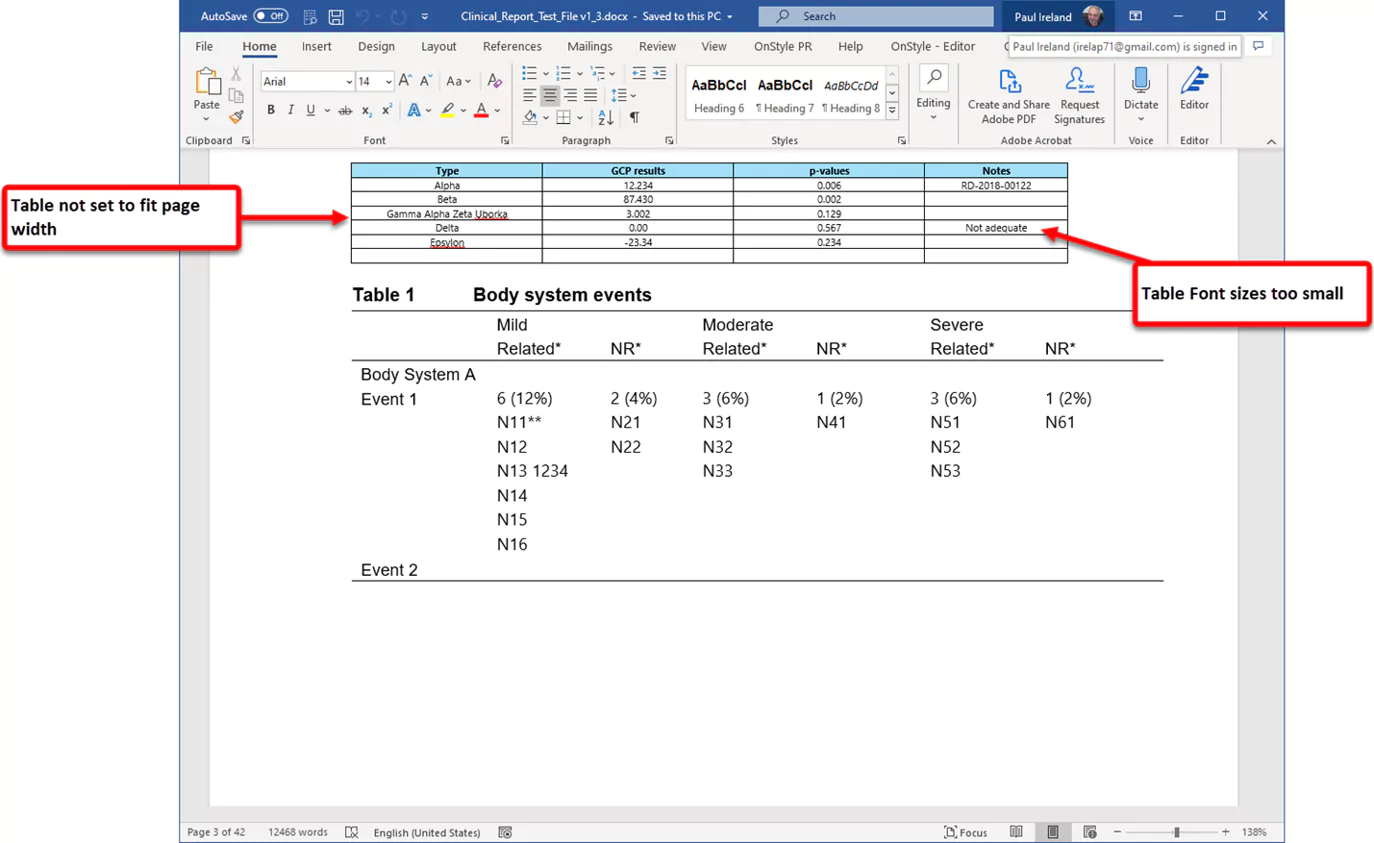The width and height of the screenshot is (1374, 843).
Task: Increase font size with grow font icon
Action: (x=405, y=81)
